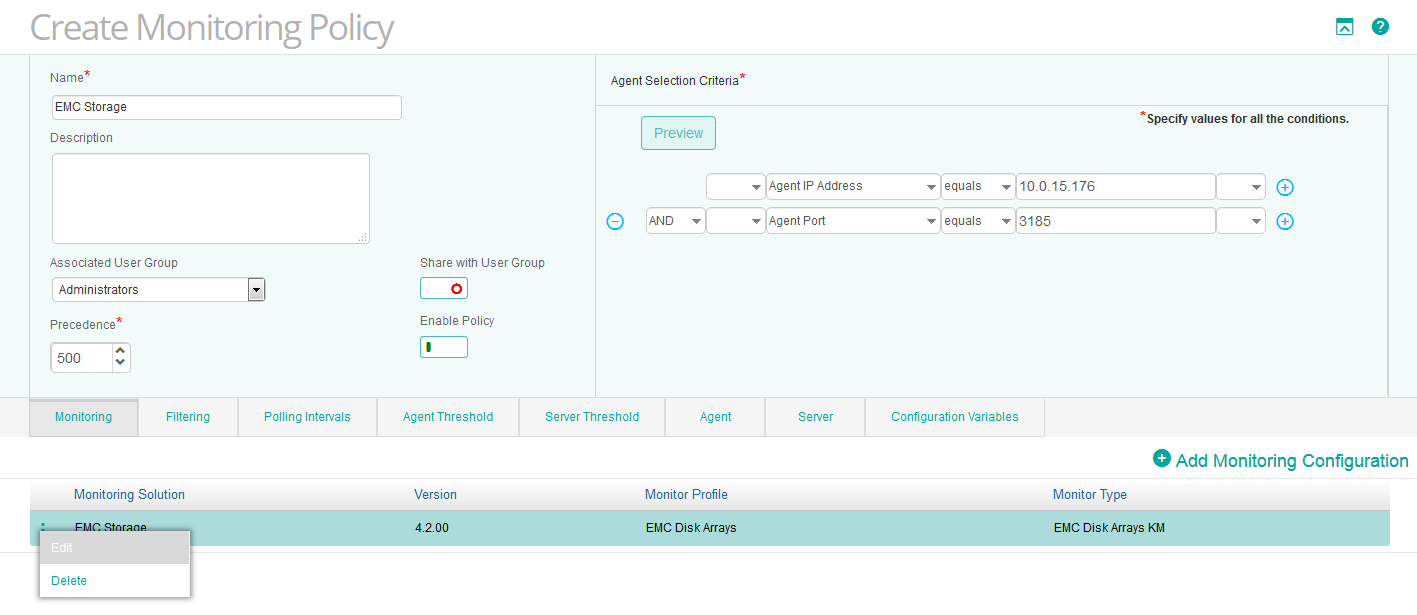Select Delete from the context menu

[69, 580]
